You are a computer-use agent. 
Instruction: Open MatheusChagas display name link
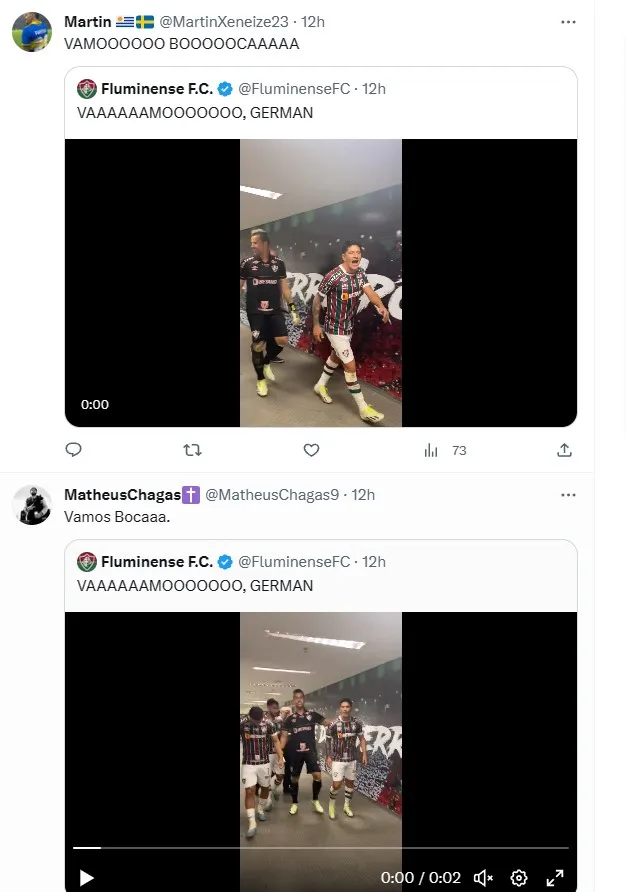(122, 494)
